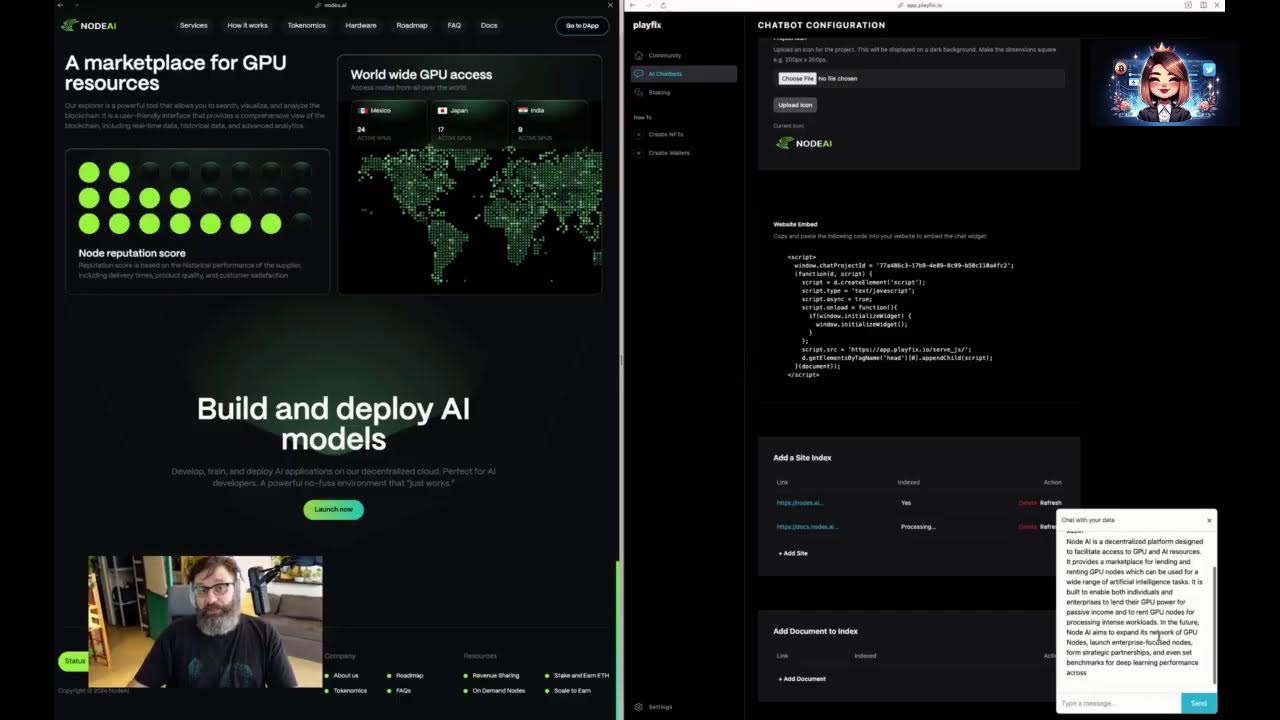
Task: Click the link icon beside nodes.ai address
Action: pos(319,5)
